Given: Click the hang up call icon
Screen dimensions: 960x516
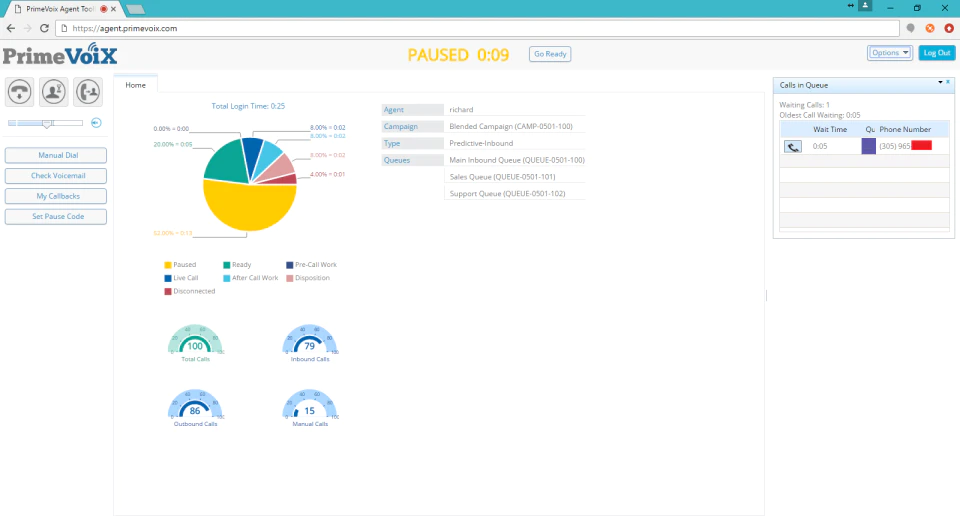Looking at the screenshot, I should coord(20,92).
